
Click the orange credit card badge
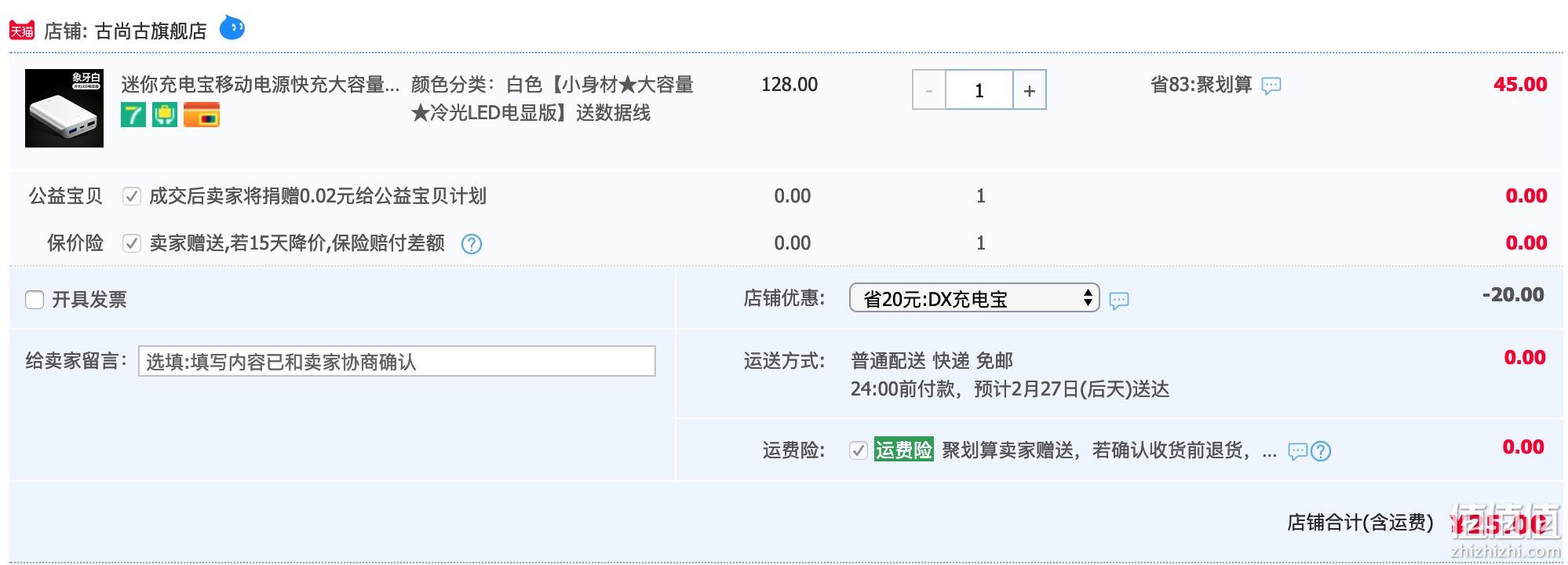202,115
